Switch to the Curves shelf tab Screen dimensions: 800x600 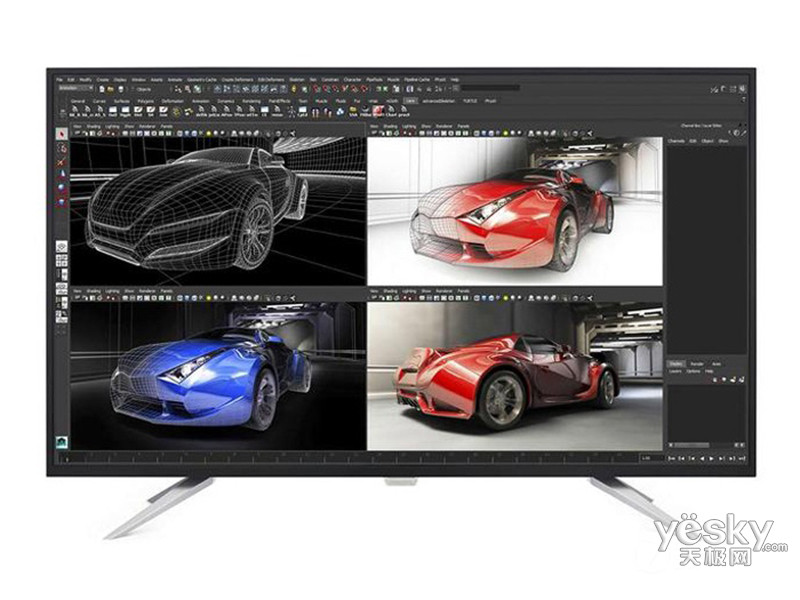point(99,101)
